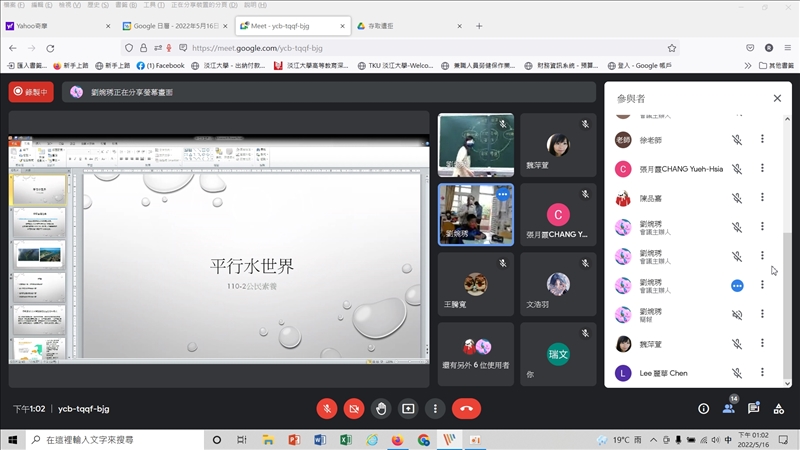Open more options in the call bar
Viewport: 800px width, 450px height.
tap(434, 408)
